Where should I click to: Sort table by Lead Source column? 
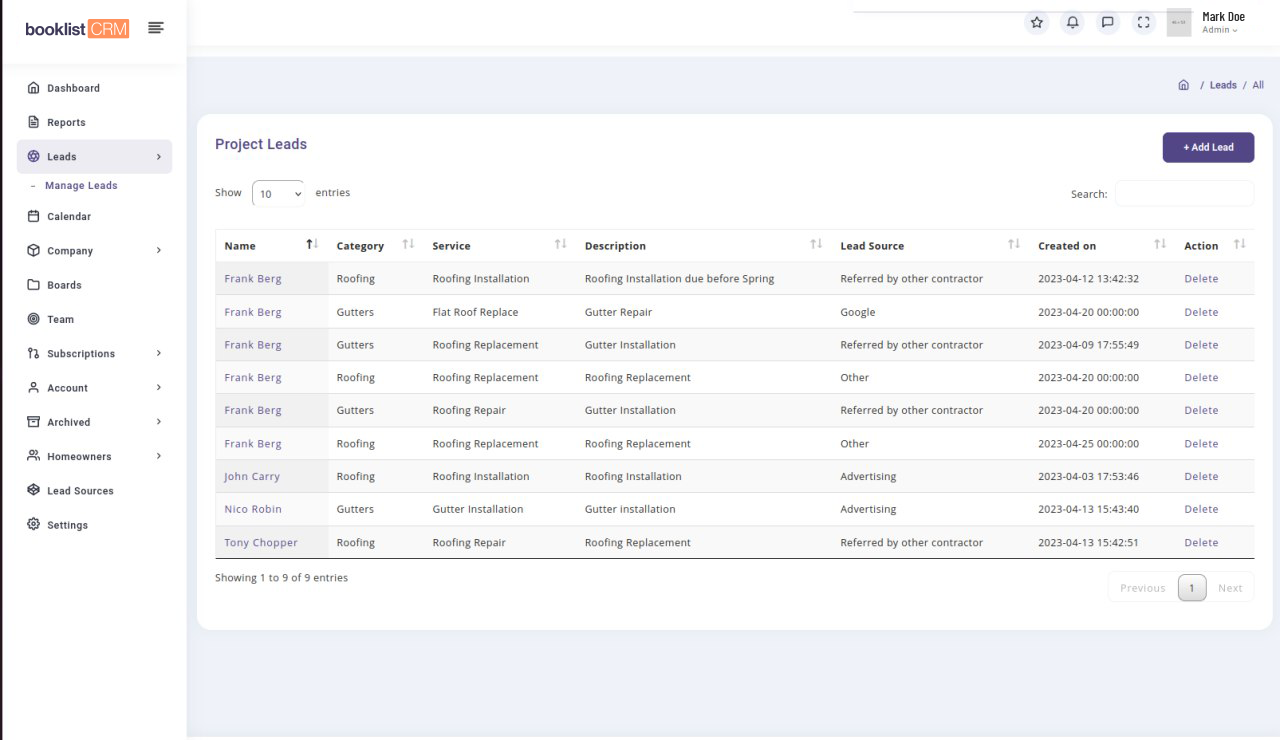pos(930,246)
